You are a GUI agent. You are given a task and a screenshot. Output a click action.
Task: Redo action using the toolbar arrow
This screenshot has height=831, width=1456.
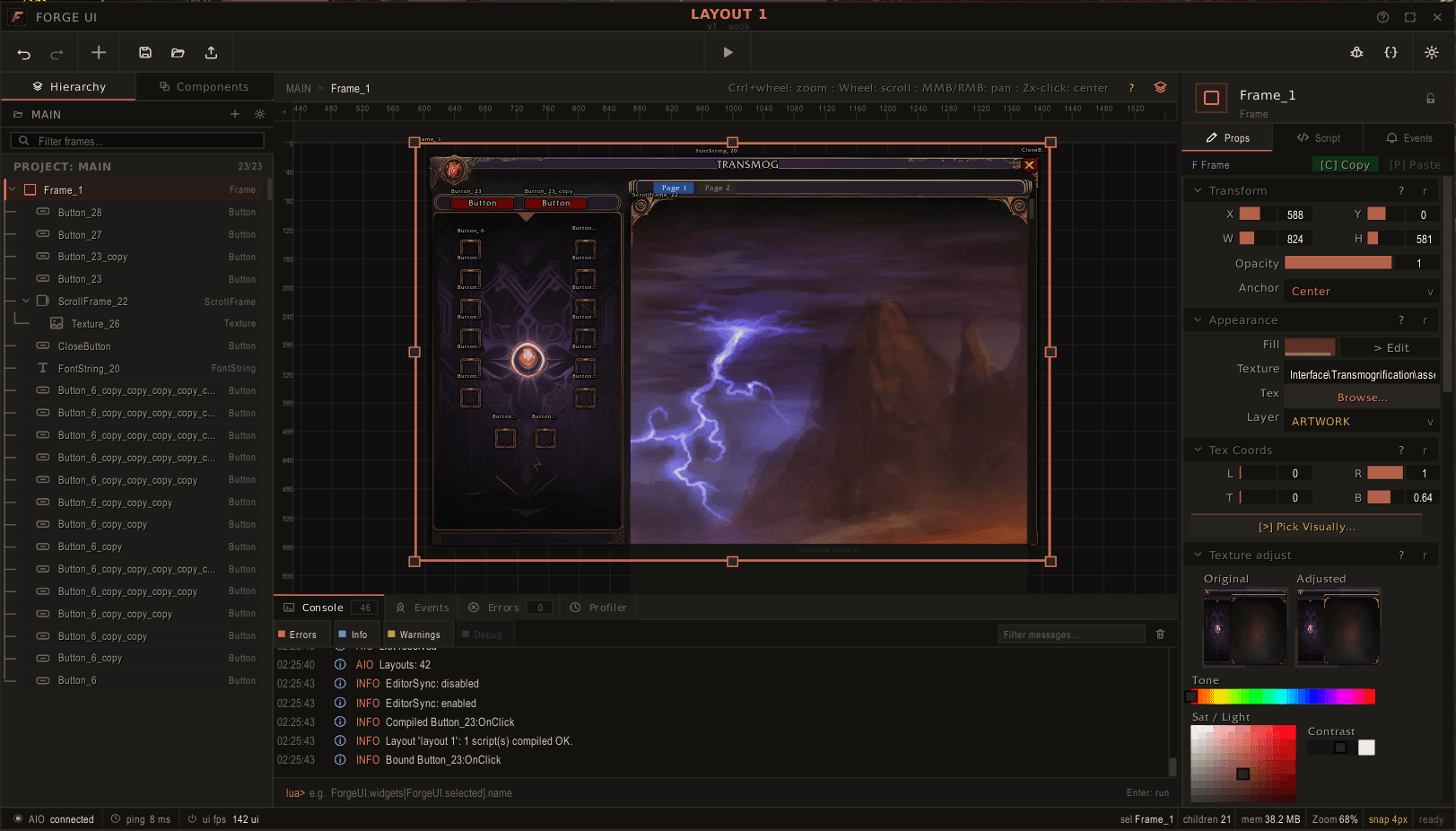click(57, 53)
